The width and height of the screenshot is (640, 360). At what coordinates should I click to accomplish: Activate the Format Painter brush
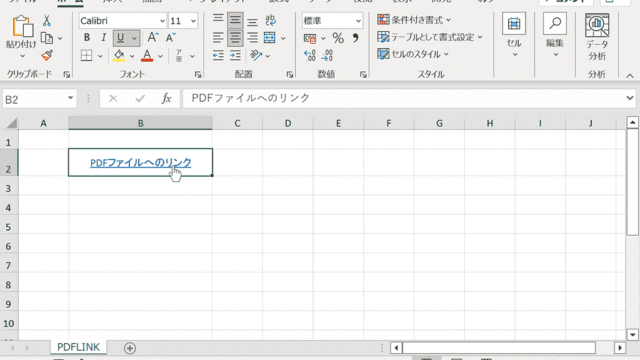pos(47,55)
